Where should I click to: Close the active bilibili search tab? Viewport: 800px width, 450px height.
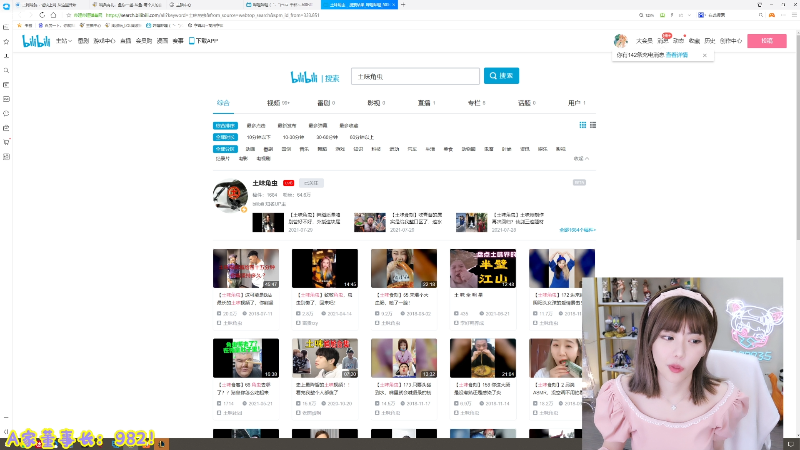(393, 5)
